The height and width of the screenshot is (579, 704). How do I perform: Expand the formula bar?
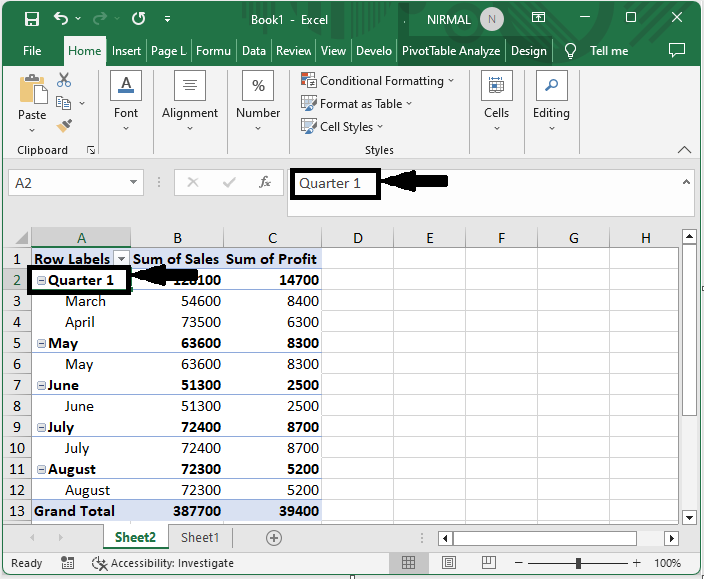coord(686,182)
